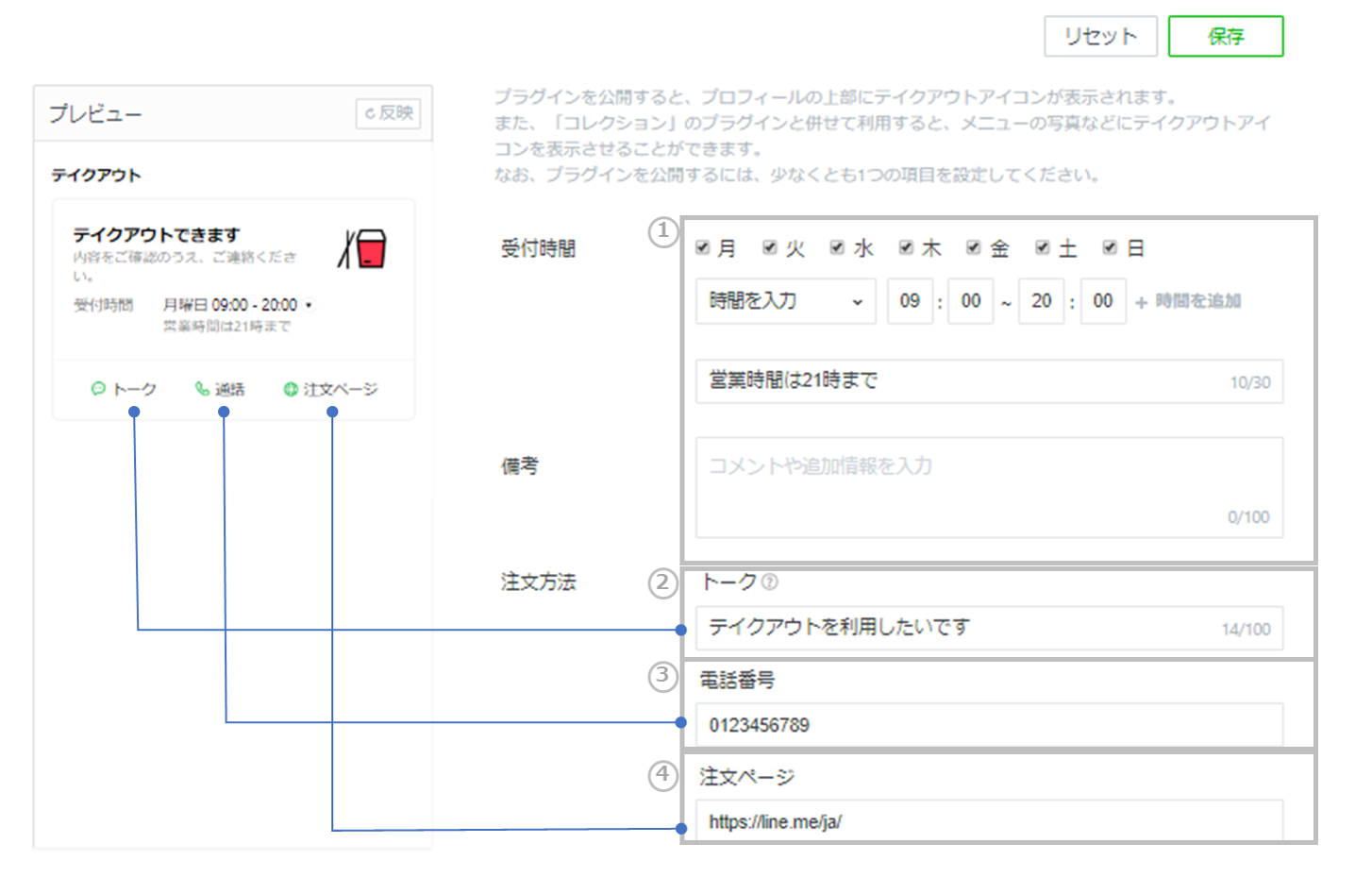Click the phone number field 0123456789

click(988, 725)
